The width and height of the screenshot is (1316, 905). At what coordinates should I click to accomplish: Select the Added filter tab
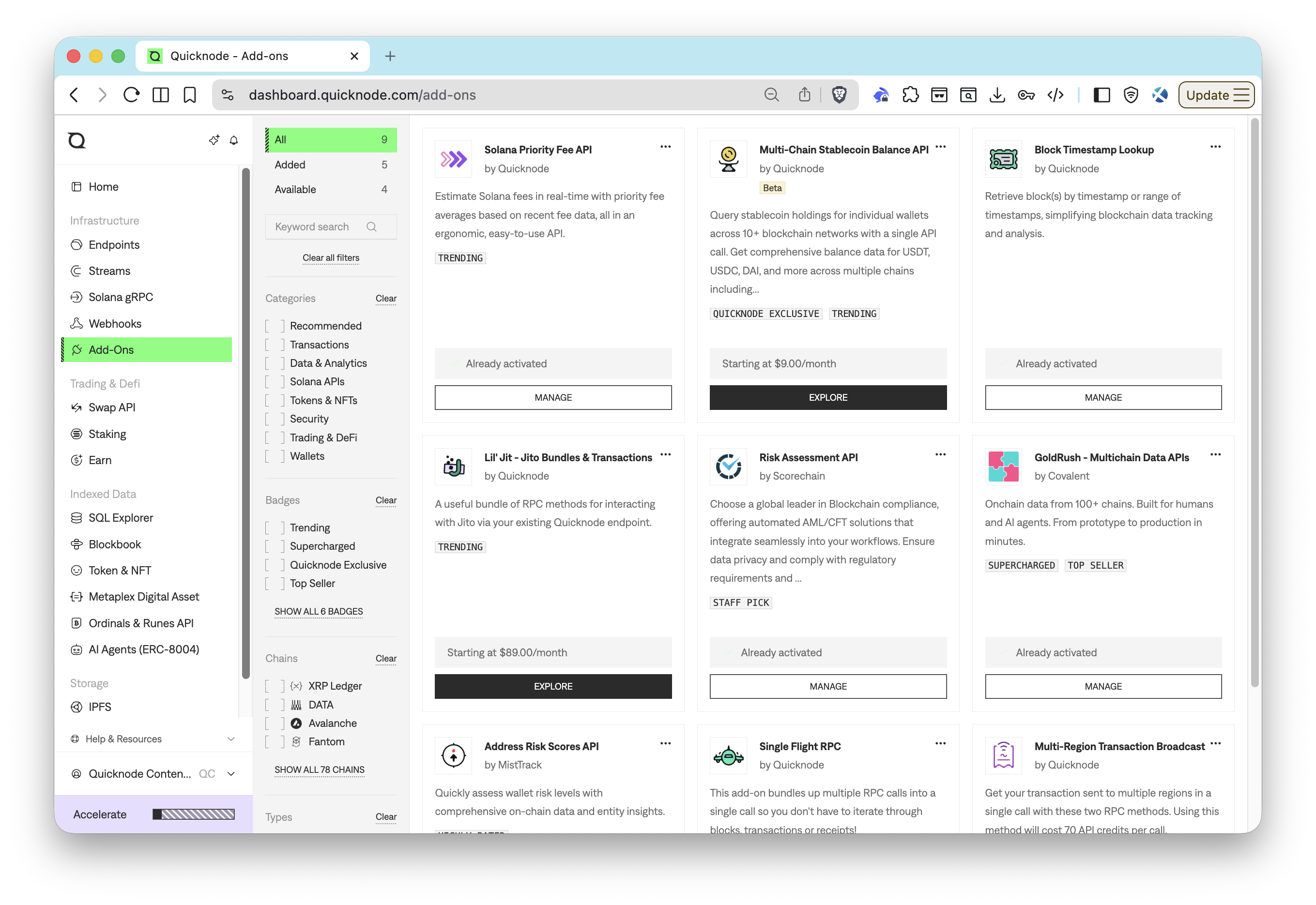(x=331, y=165)
